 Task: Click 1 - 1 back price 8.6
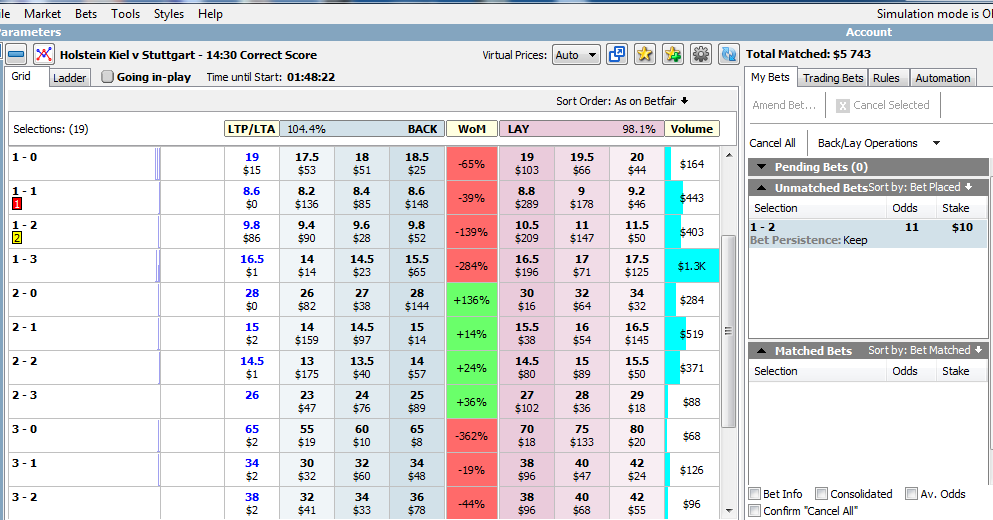click(417, 198)
